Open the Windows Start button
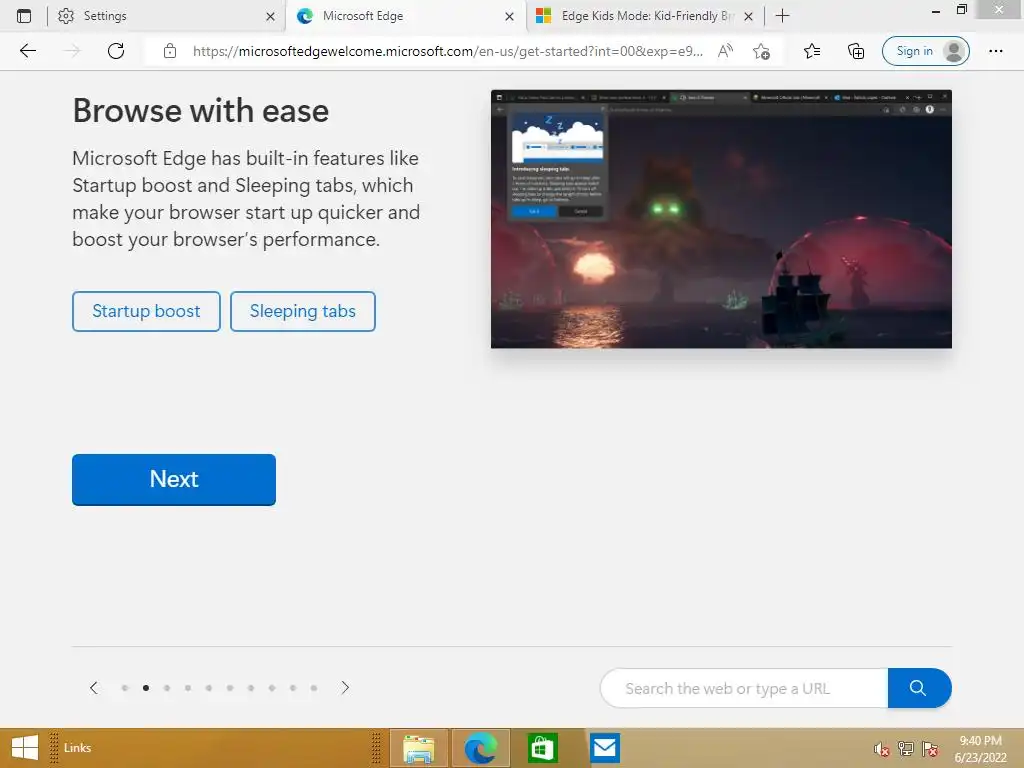This screenshot has width=1024, height=768. point(25,748)
